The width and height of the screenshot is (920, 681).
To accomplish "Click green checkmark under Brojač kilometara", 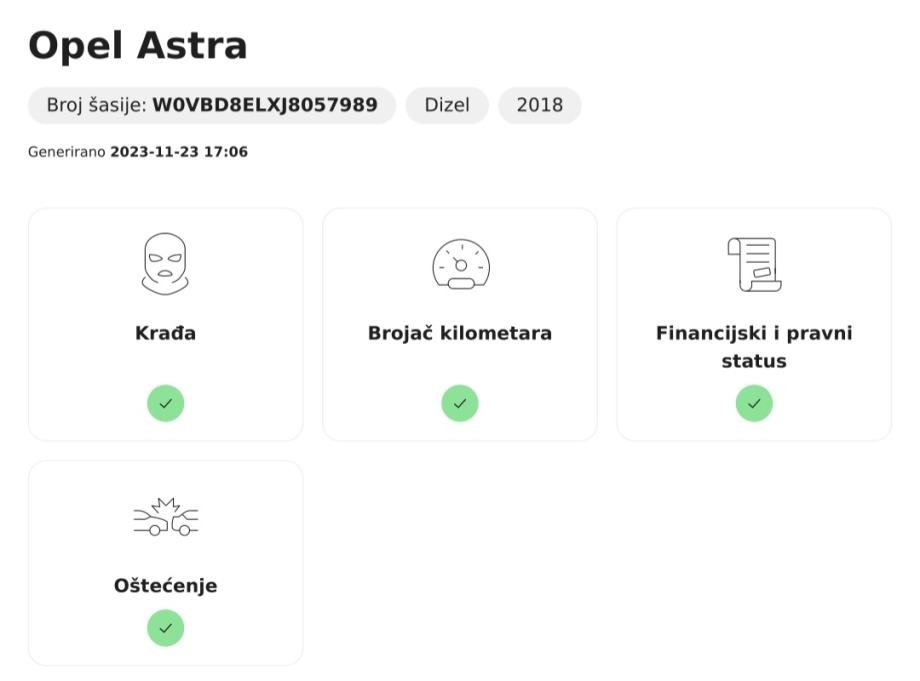I will [460, 403].
